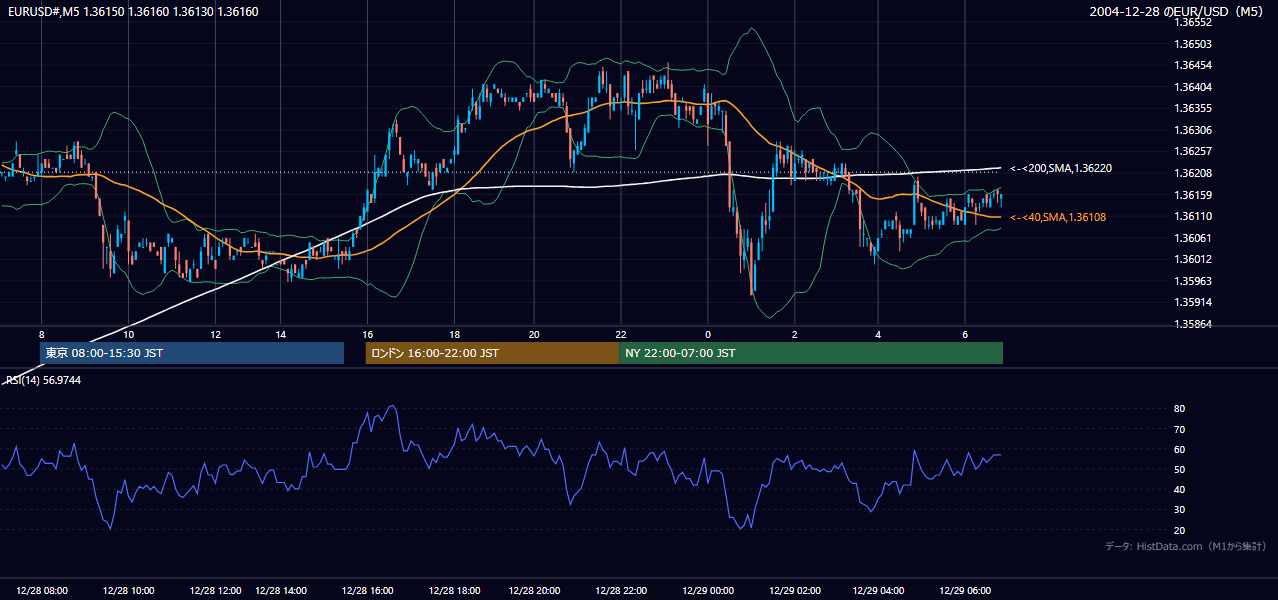Click the 12/29 00:00 date label
1278x600 pixels.
click(707, 590)
